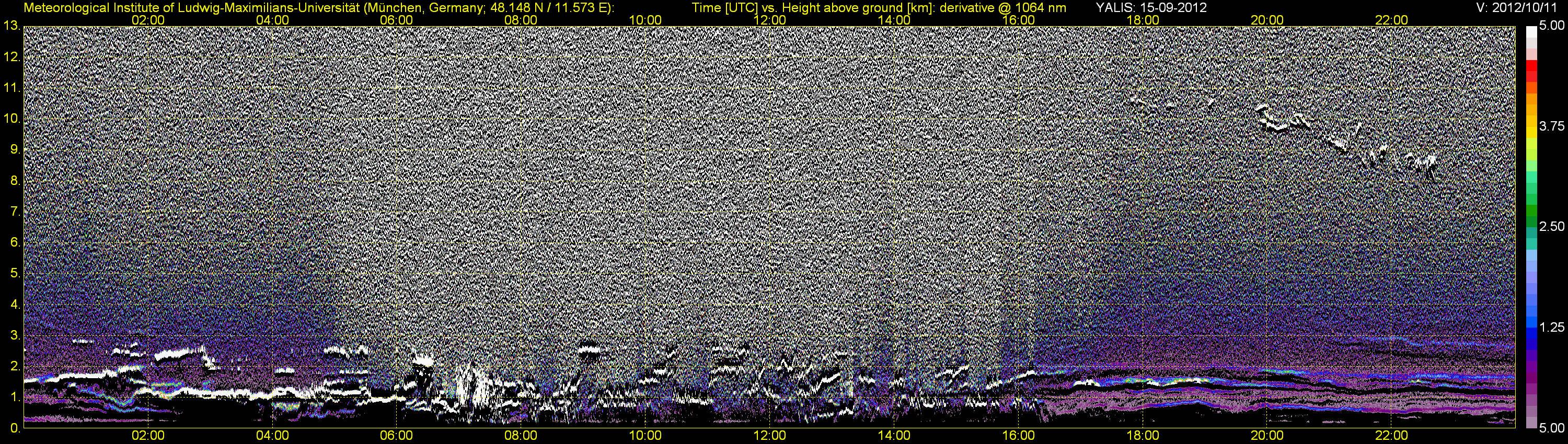
Task: Click the 9 km height axis label
Action: point(15,149)
